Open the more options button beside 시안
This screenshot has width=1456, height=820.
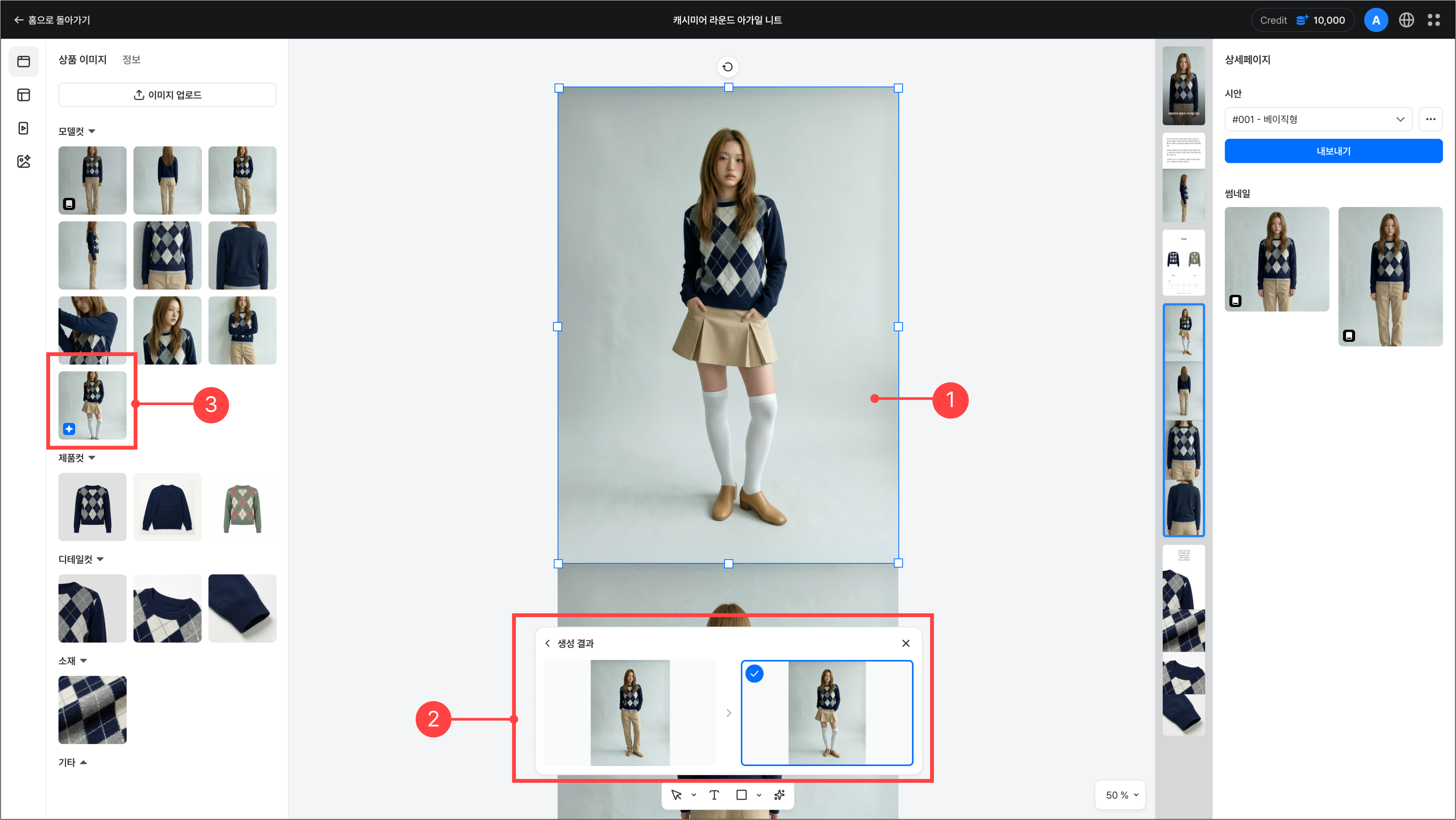pyautogui.click(x=1430, y=119)
